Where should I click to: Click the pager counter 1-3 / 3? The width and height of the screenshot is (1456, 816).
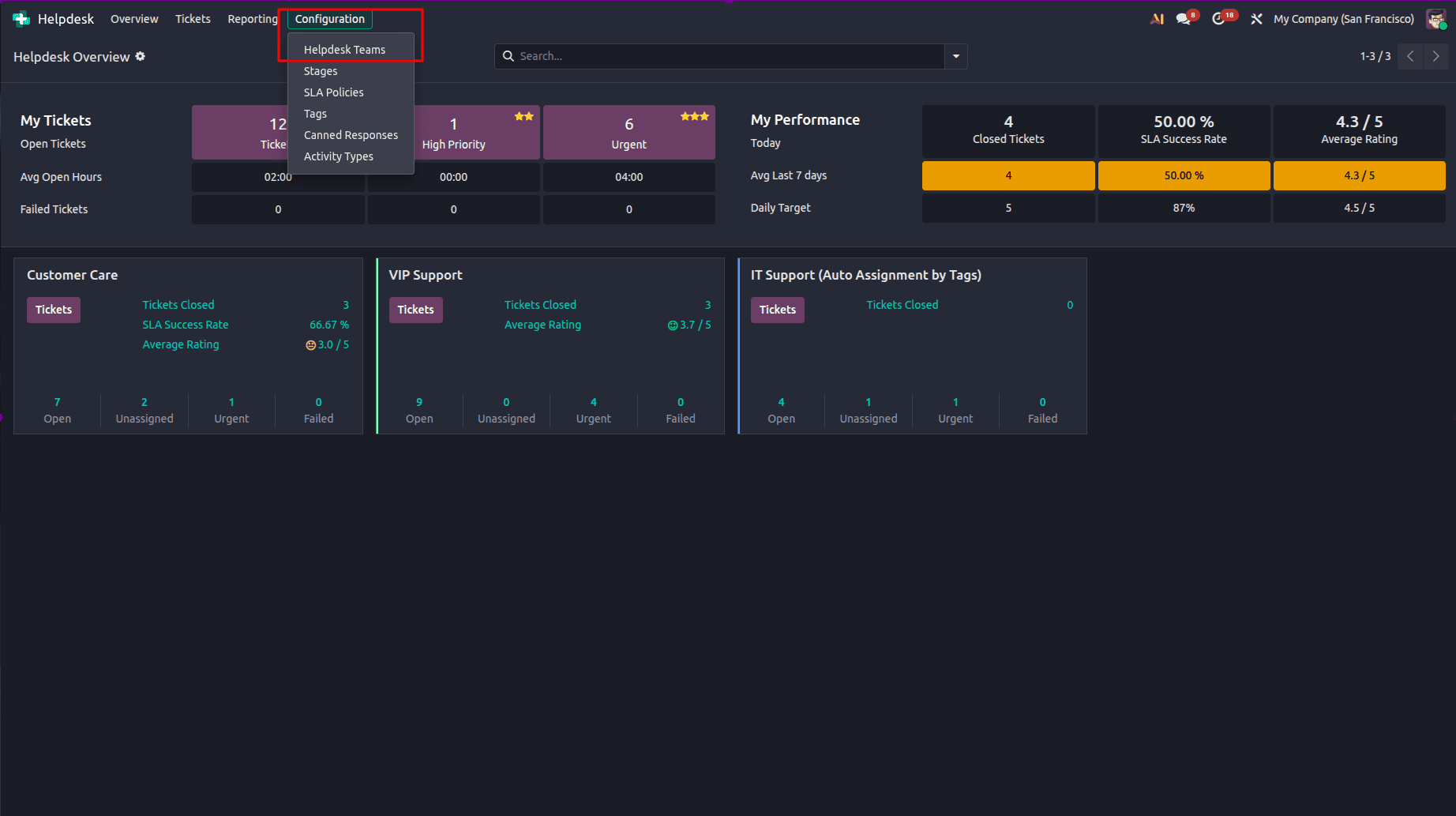[1375, 56]
